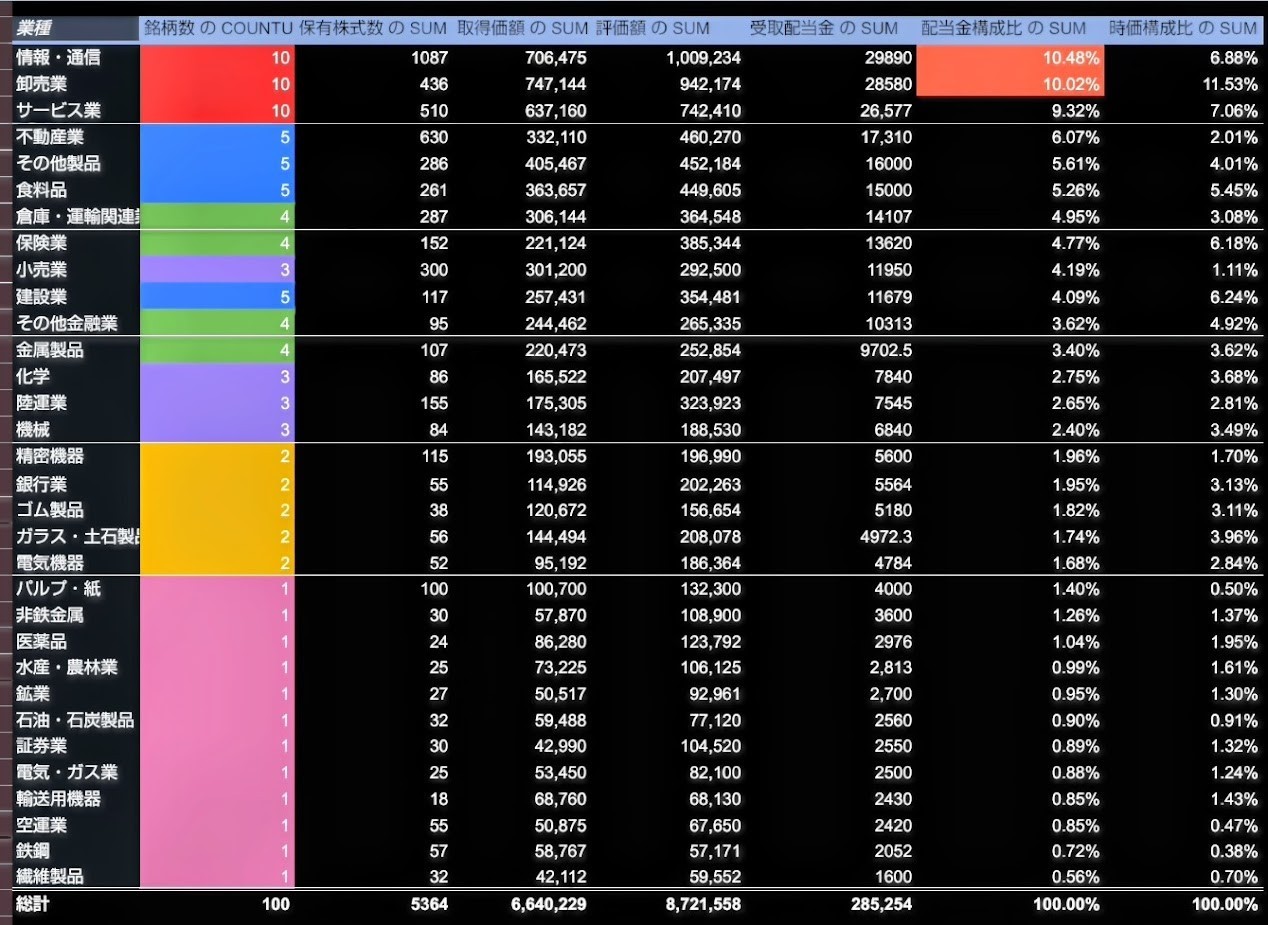Select the green count cell for 保険業
1268x925 pixels.
pos(218,243)
